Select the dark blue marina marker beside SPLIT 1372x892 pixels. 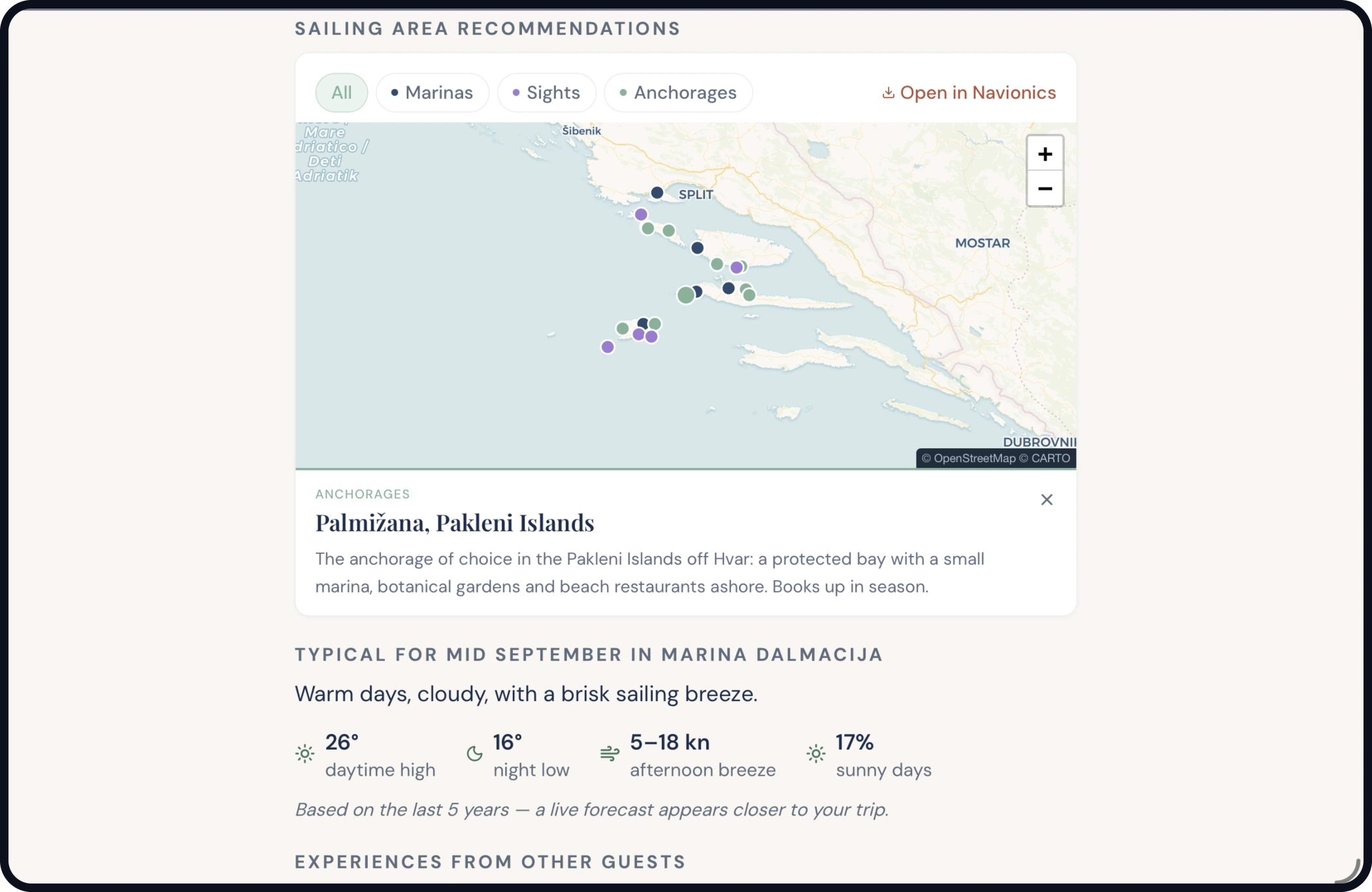657,193
